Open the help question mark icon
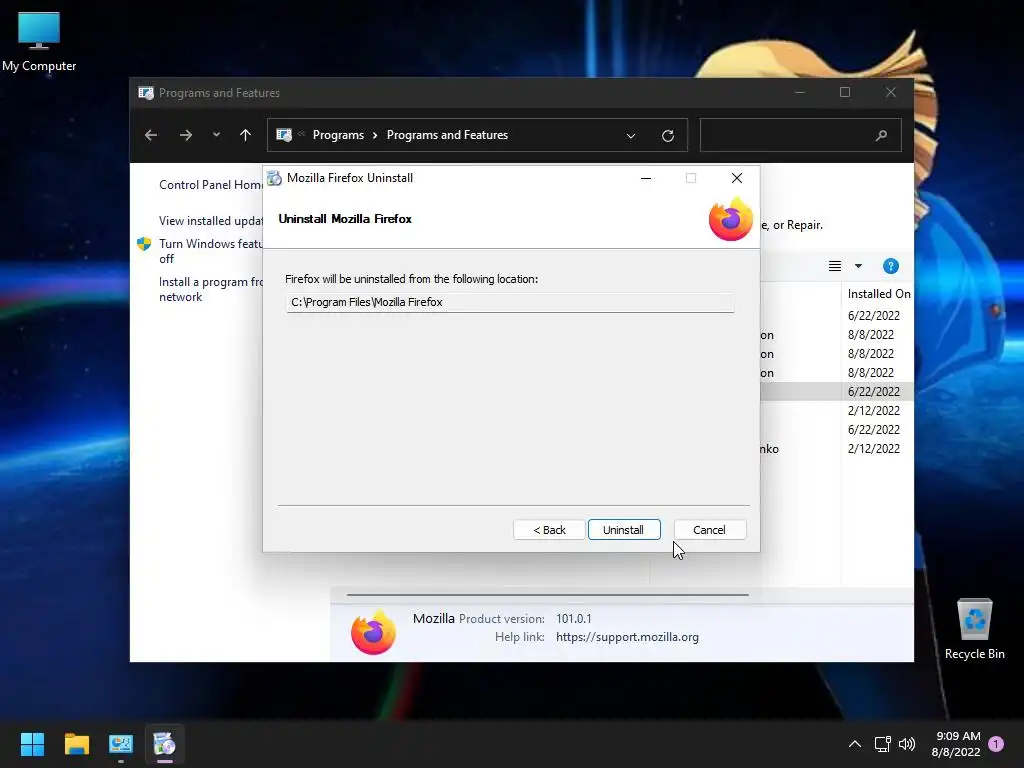Image resolution: width=1024 pixels, height=768 pixels. pos(891,266)
